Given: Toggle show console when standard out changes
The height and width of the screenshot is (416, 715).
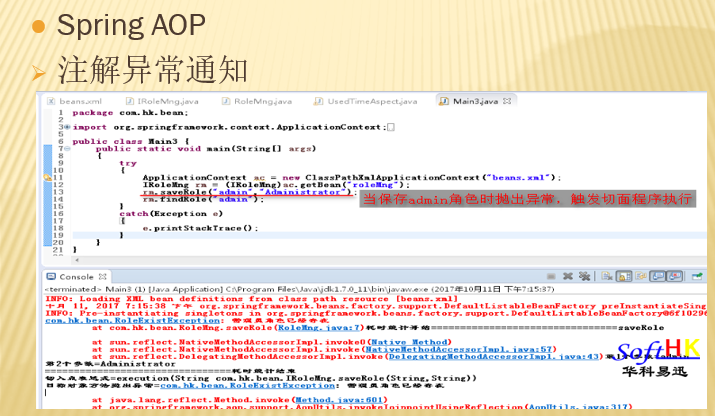Looking at the screenshot, I should (658, 276).
